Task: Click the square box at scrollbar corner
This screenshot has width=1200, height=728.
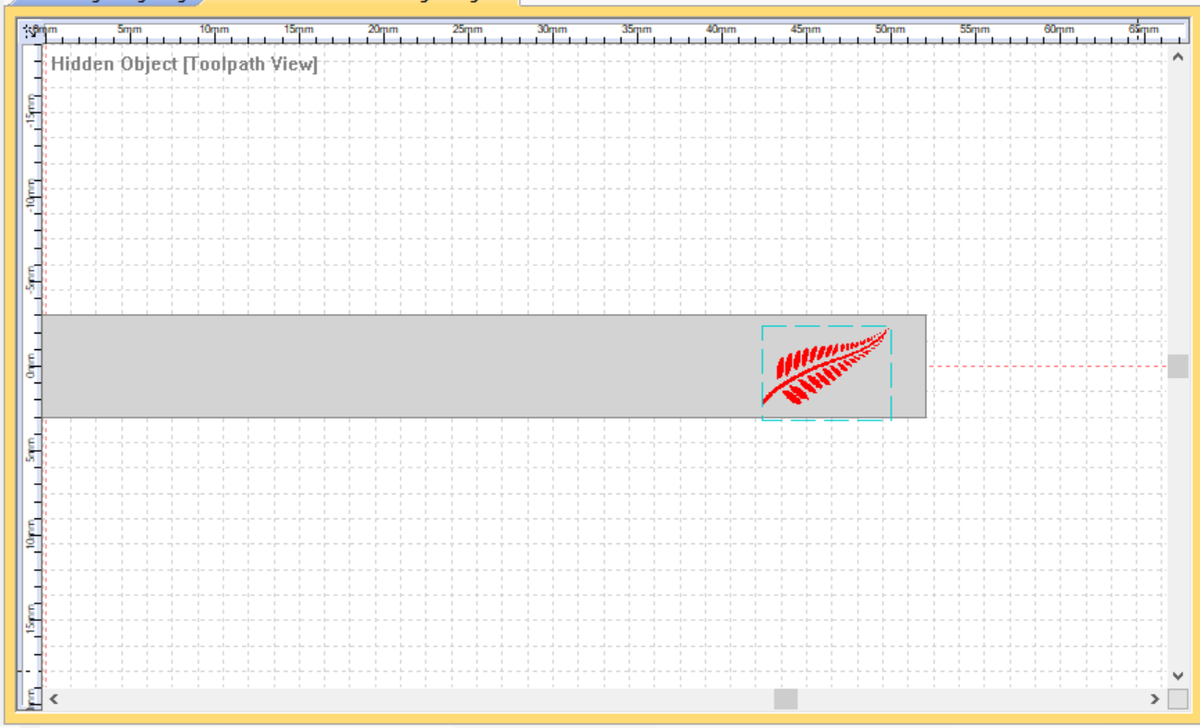Action: [1177, 699]
